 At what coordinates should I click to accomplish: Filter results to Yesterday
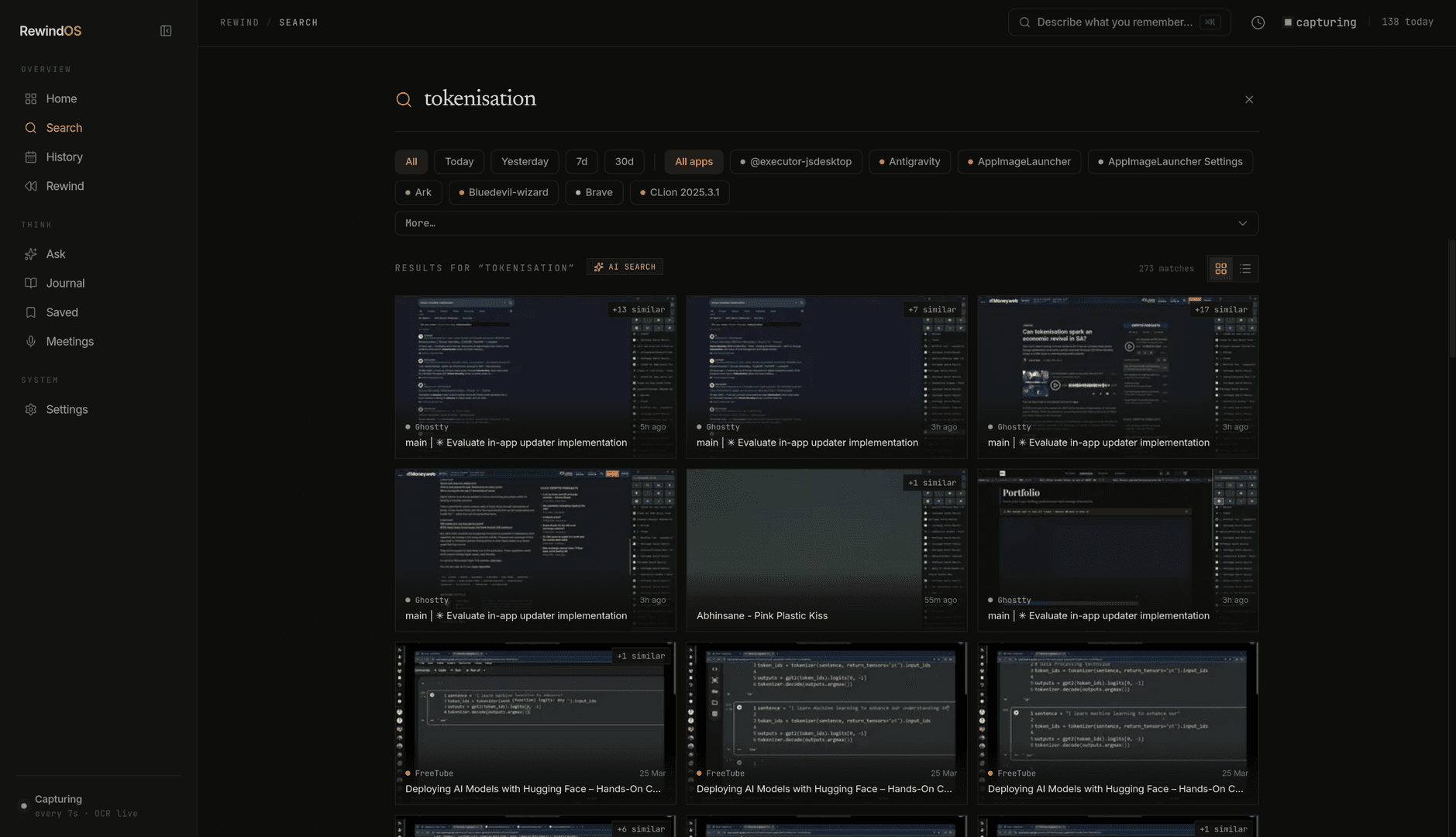(525, 161)
